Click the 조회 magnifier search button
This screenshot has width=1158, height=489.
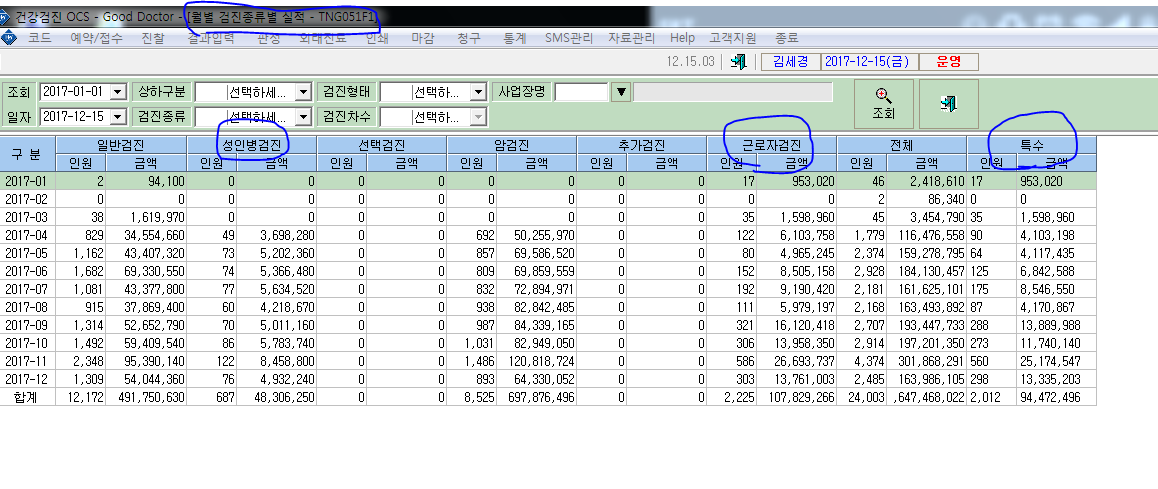(x=883, y=104)
